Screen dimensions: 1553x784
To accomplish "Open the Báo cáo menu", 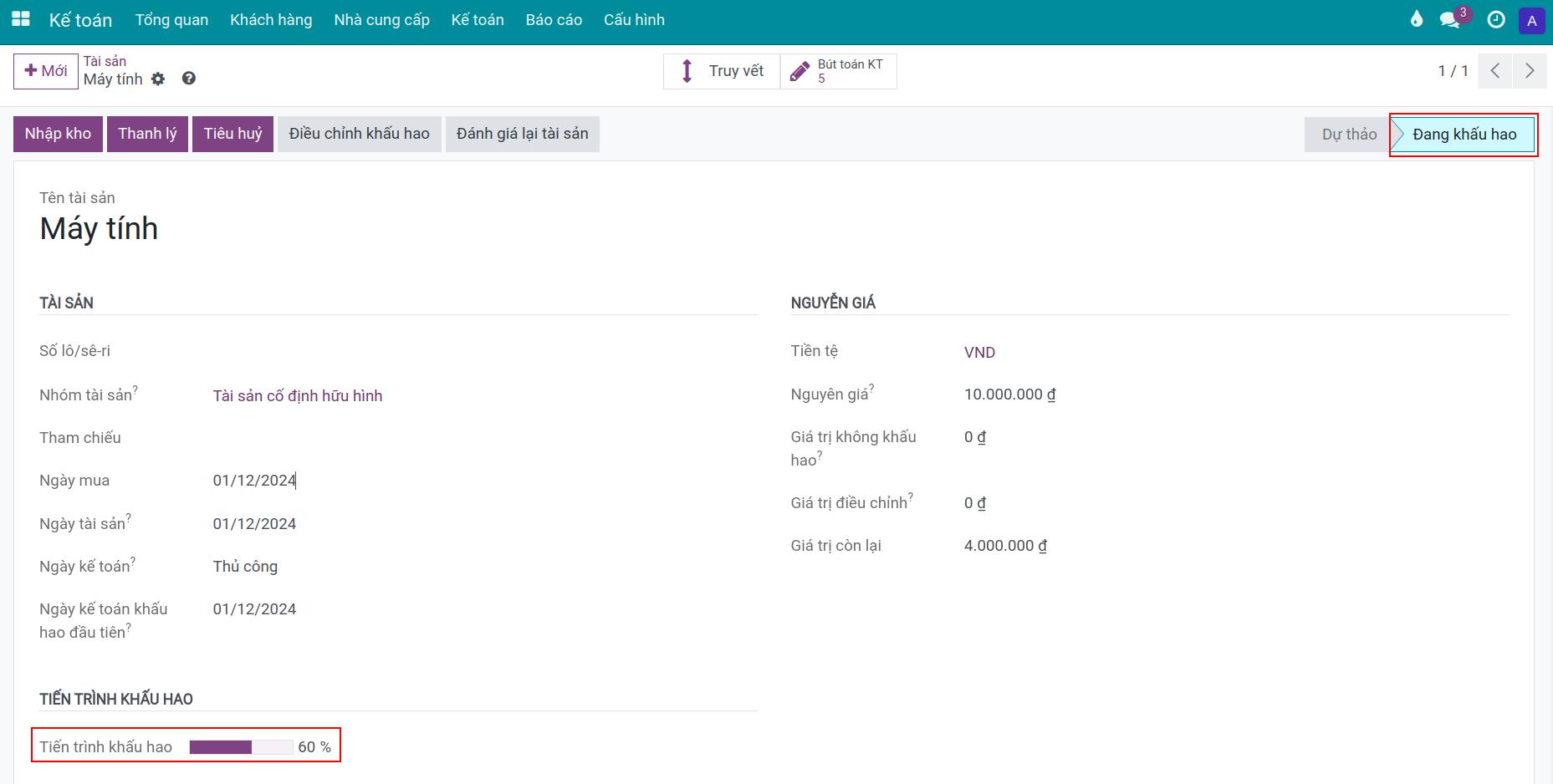I will pyautogui.click(x=554, y=20).
